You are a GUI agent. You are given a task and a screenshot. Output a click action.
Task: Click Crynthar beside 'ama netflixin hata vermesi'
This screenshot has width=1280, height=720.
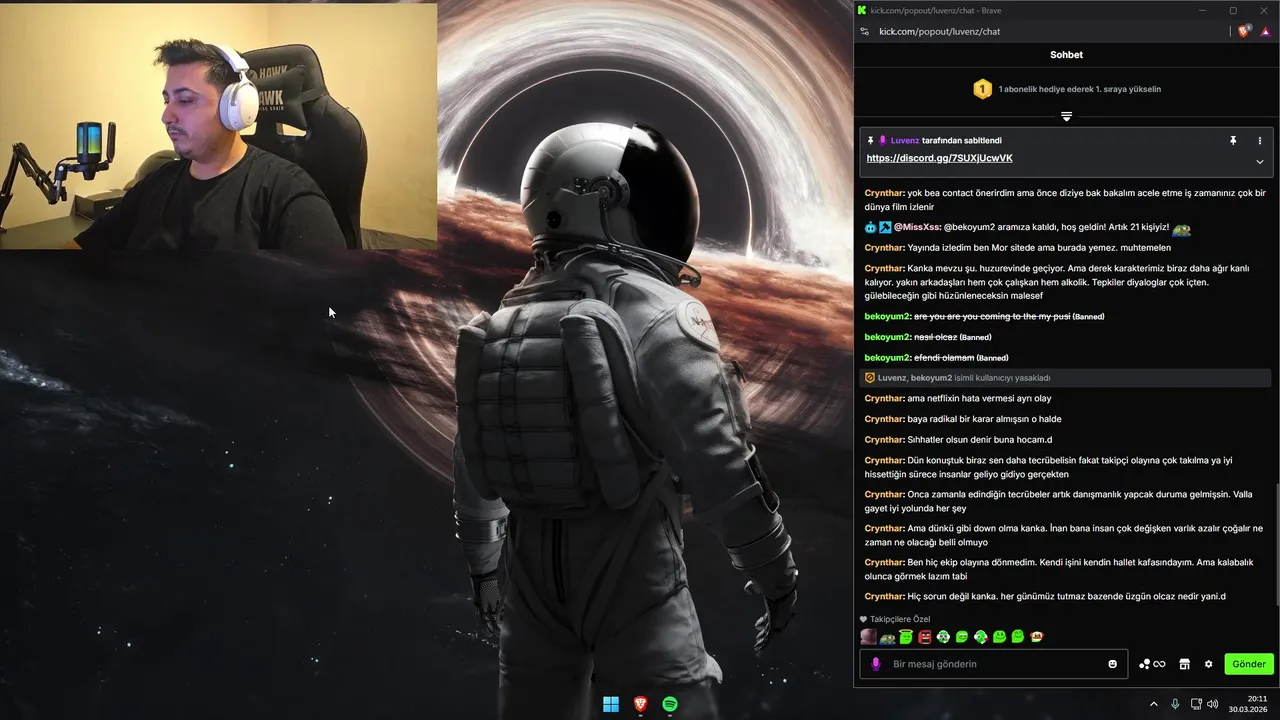coord(885,398)
